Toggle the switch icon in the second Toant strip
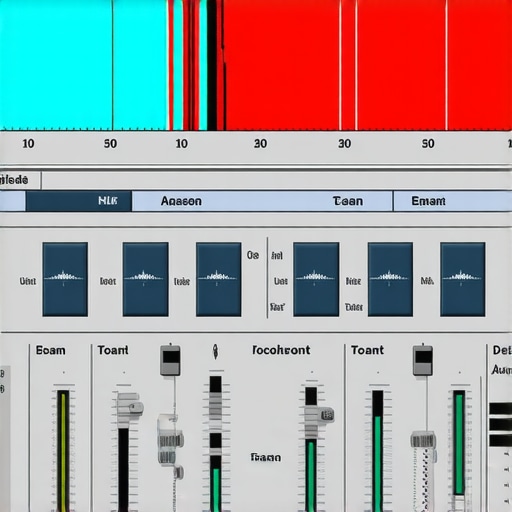This screenshot has height=512, width=512. (423, 361)
